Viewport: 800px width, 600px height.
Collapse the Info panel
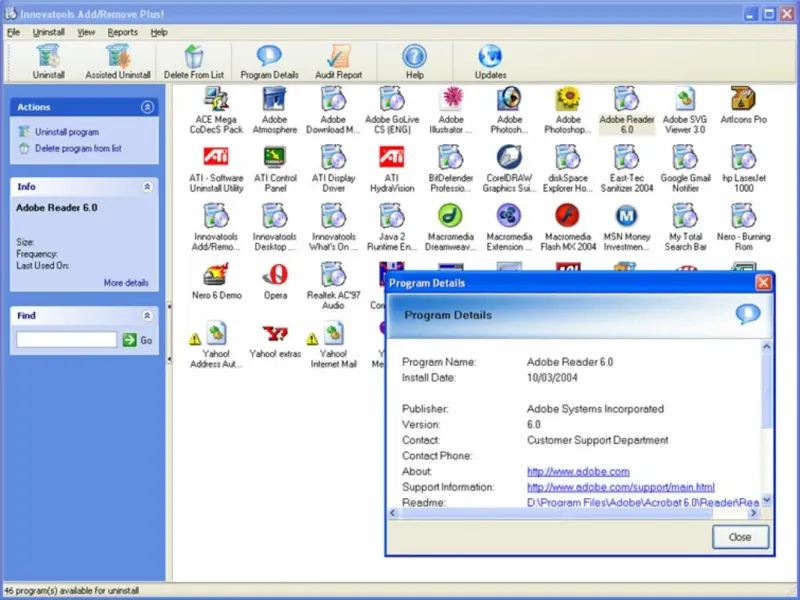pos(147,187)
